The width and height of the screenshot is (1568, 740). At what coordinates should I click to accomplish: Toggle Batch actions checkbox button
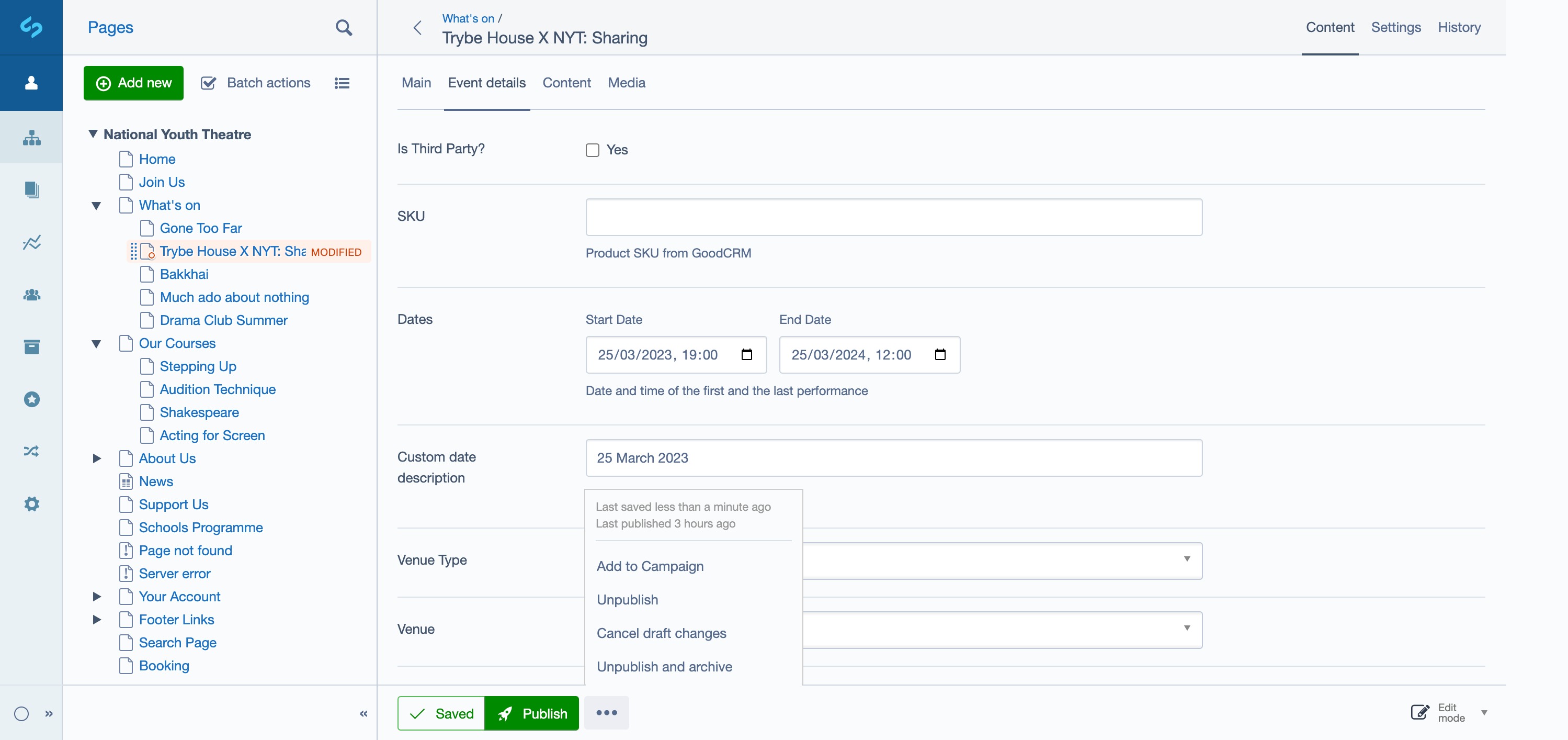256,83
